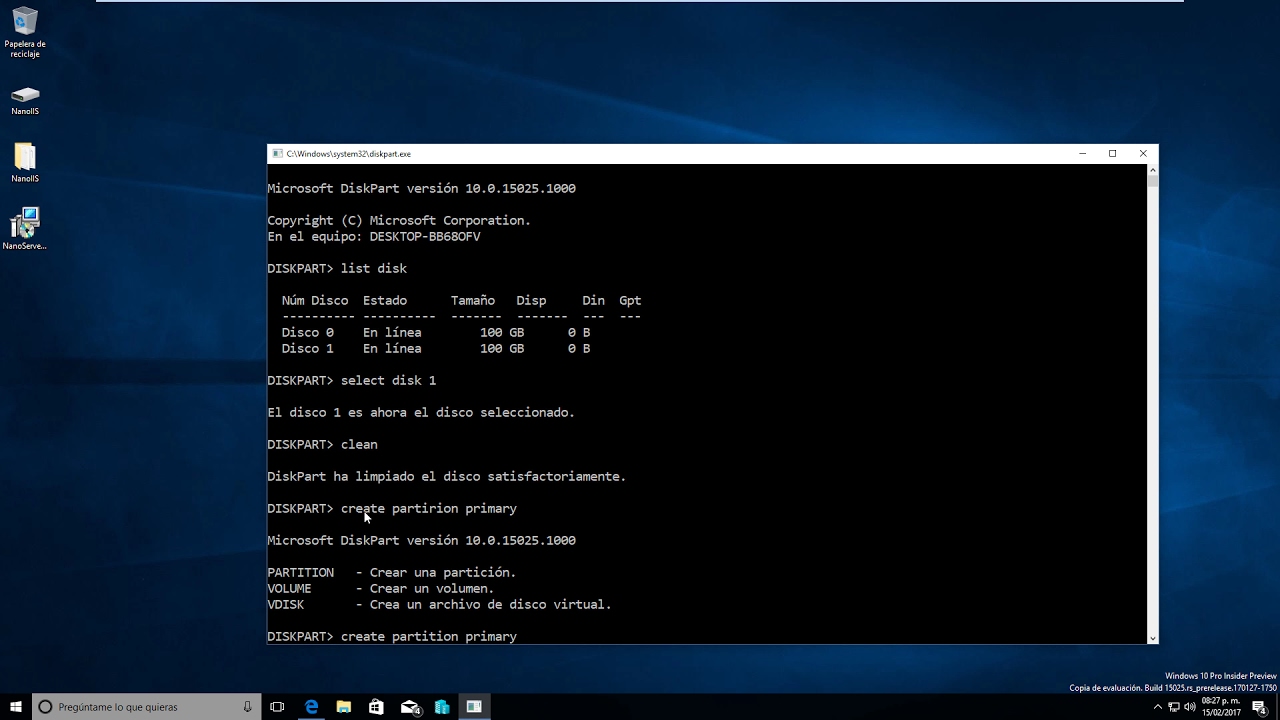Image resolution: width=1280 pixels, height=720 pixels.
Task: Click 'El disco 1 es ahora el disco seleccionado.'
Action: click(421, 413)
